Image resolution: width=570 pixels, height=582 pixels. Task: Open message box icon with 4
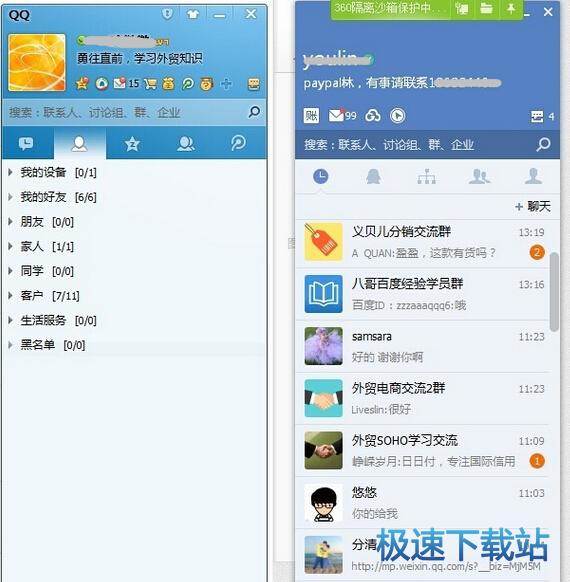tap(542, 117)
